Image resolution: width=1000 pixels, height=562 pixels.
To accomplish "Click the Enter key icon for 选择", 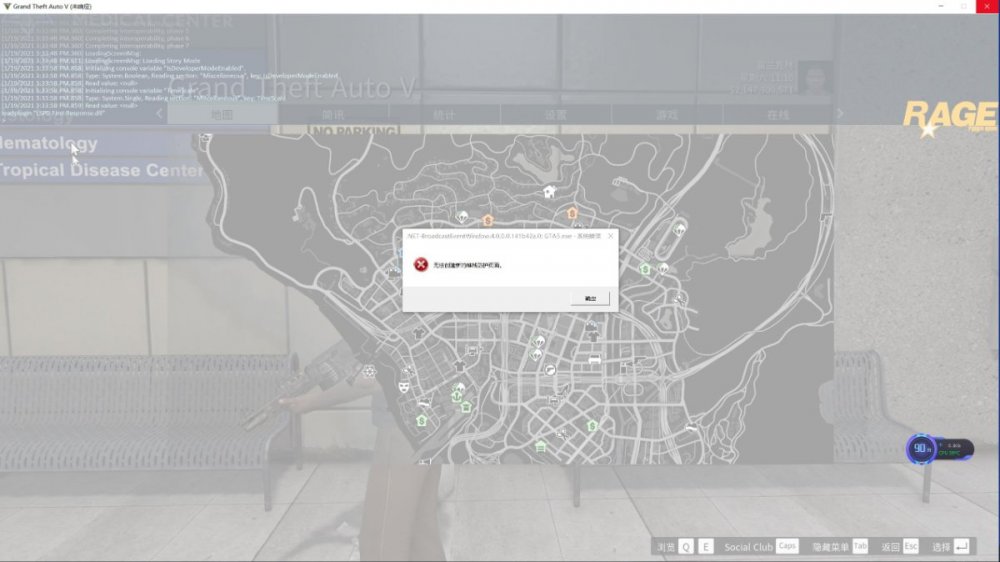I will pos(961,547).
